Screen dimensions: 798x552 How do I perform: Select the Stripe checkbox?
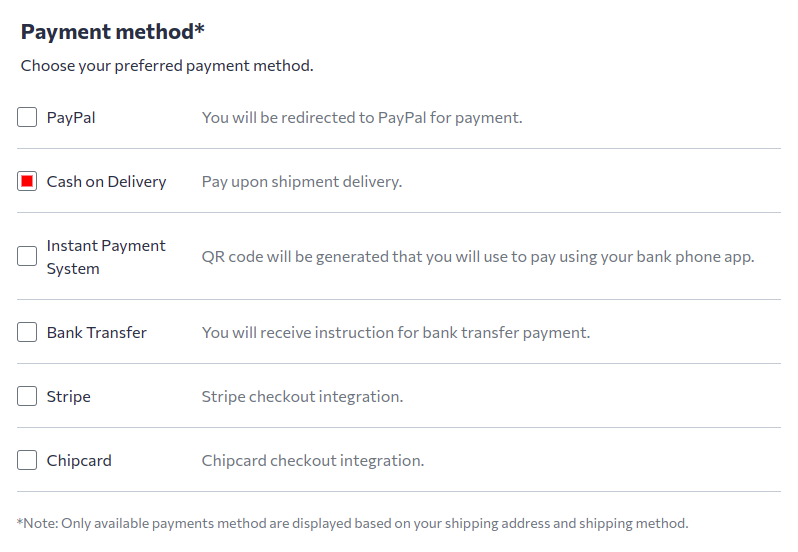click(27, 397)
